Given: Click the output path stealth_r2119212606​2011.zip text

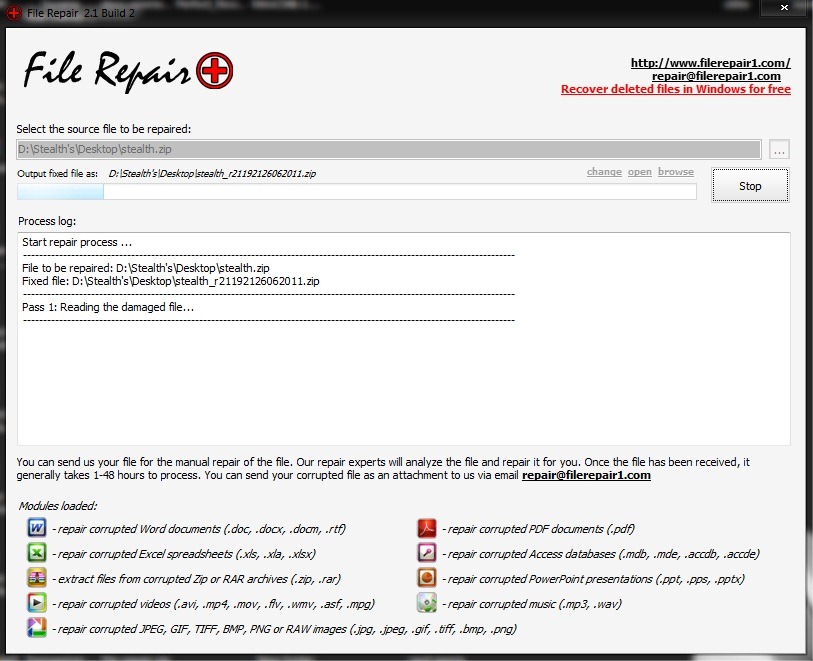Looking at the screenshot, I should (212, 174).
